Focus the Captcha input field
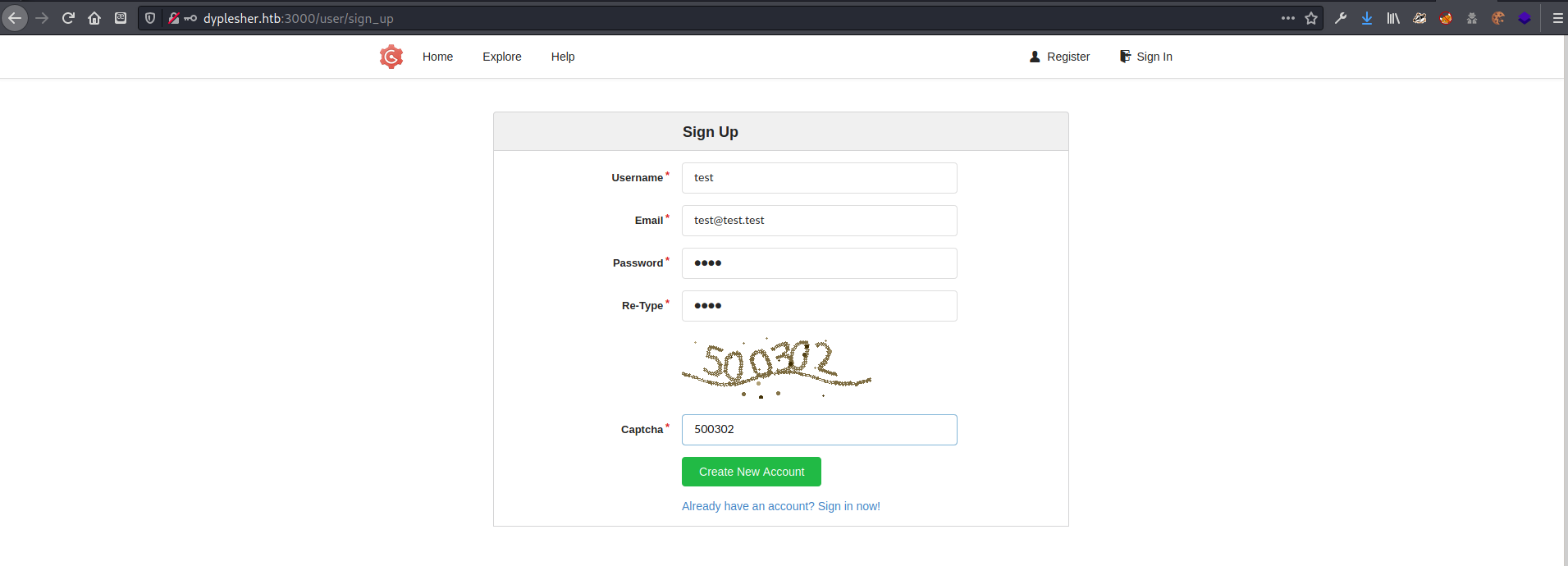Viewport: 1568px width, 566px height. (x=819, y=430)
